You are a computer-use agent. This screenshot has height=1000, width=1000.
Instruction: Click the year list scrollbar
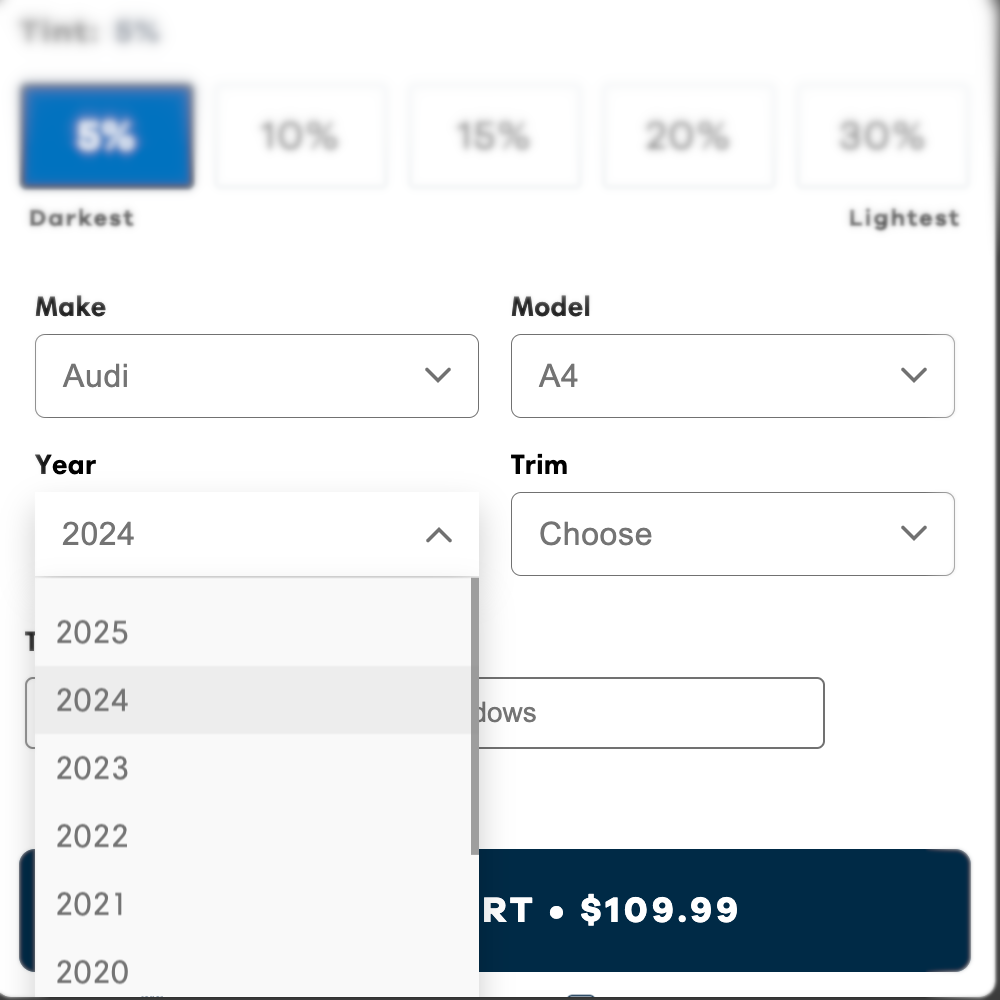tap(474, 715)
